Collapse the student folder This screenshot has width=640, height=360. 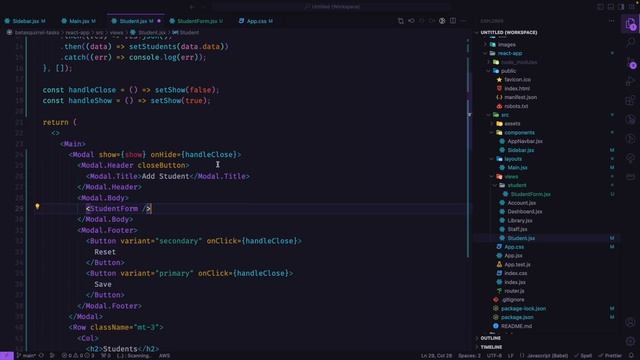(517, 185)
